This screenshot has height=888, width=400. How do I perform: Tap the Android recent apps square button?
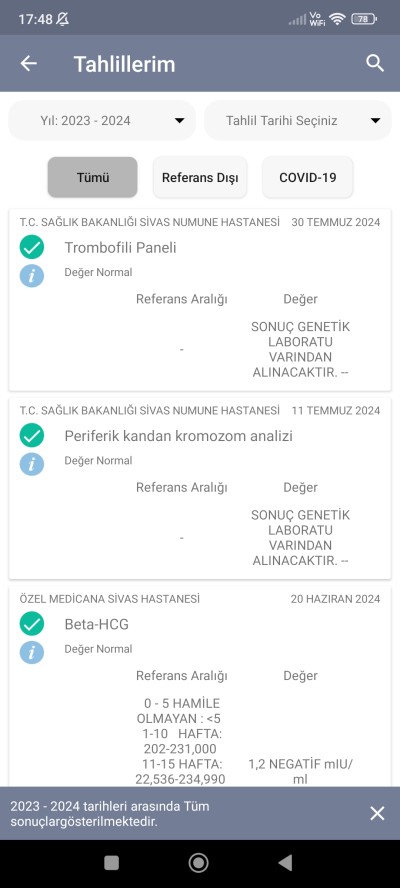pos(112,863)
